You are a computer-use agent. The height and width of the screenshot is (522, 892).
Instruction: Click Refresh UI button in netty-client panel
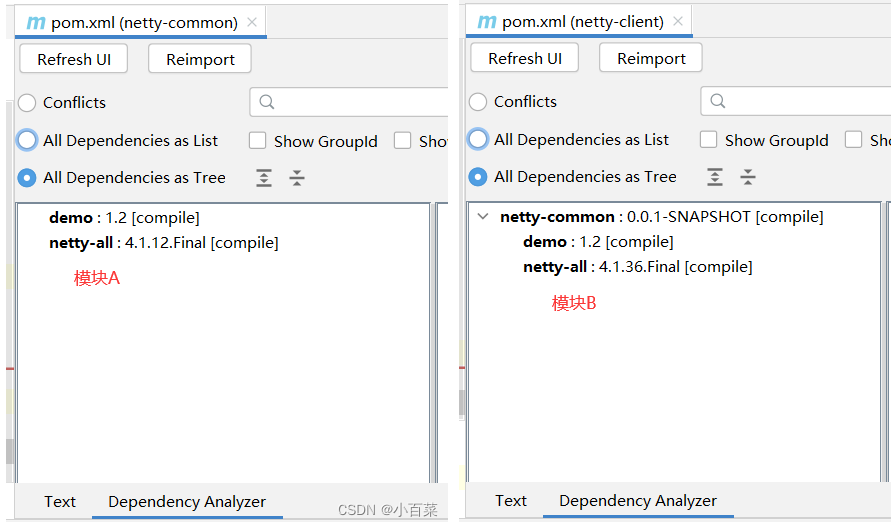pos(525,58)
